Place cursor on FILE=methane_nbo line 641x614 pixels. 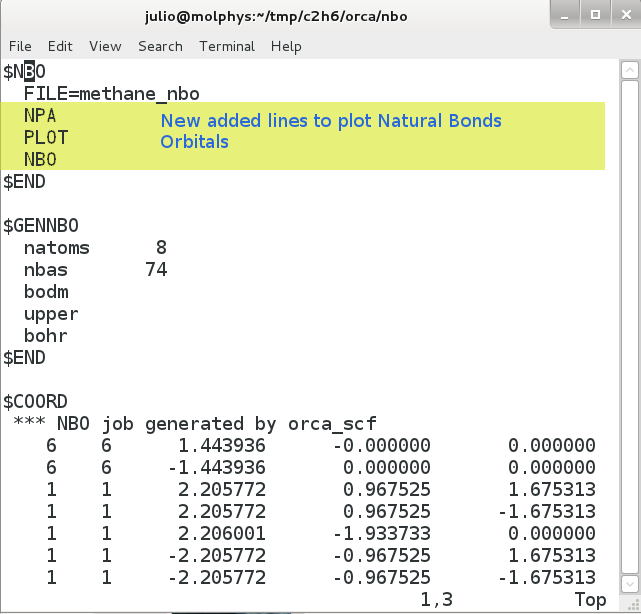[x=112, y=94]
